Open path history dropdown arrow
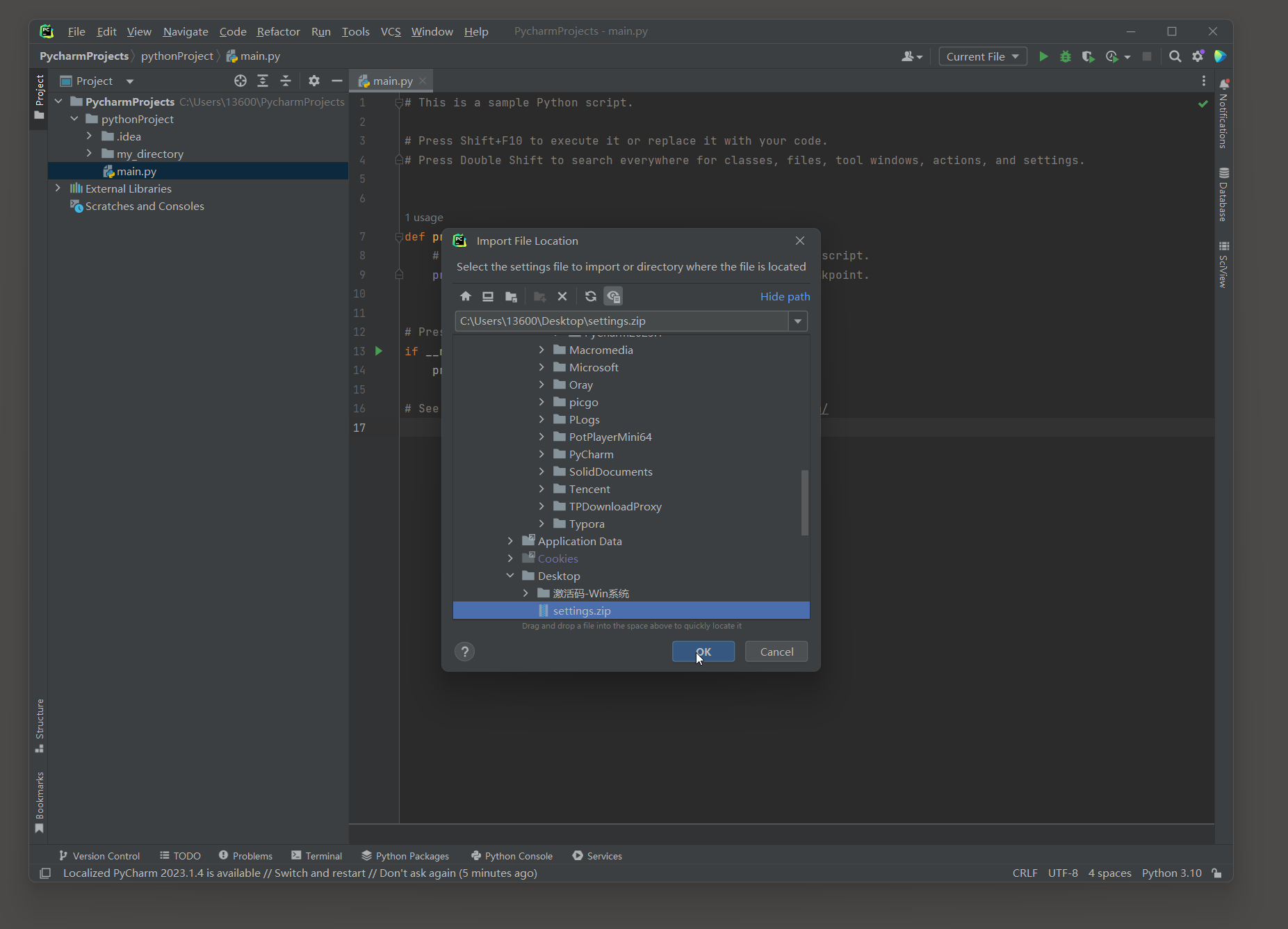Screen dimensions: 1288x929 798,321
